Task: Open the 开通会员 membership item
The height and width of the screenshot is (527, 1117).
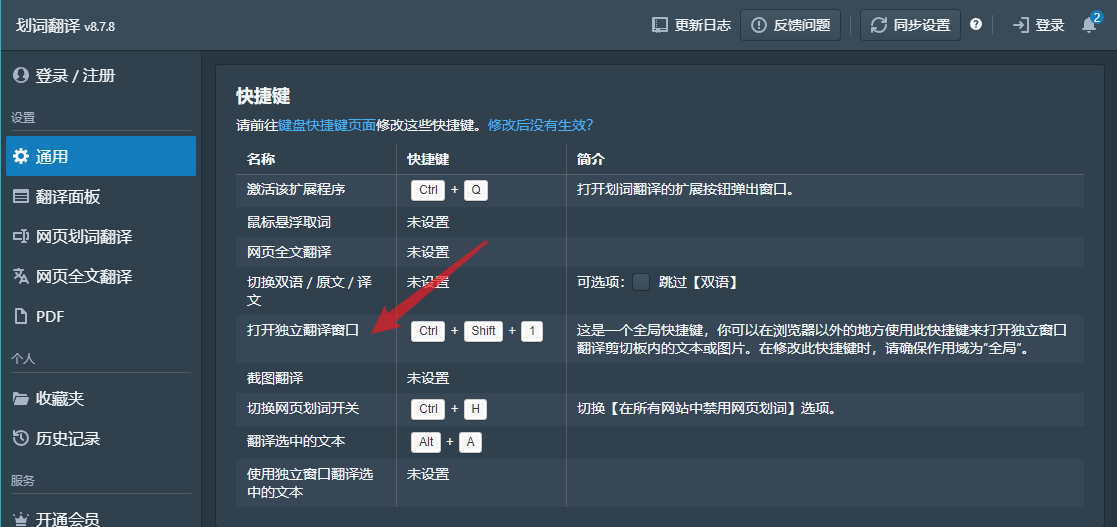Action: 100,520
